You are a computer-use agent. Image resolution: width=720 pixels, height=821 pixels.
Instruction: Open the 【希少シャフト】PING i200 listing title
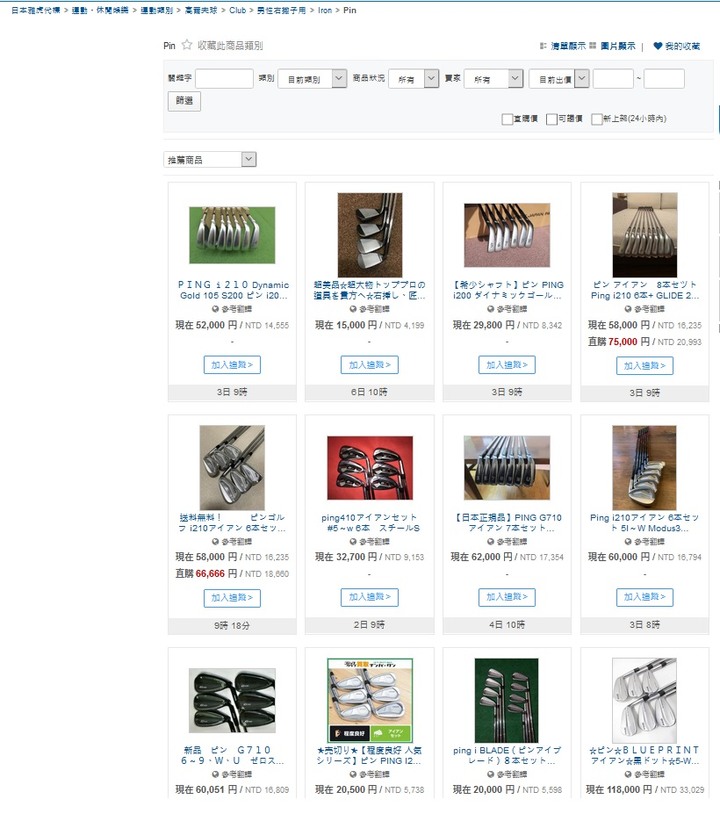point(507,290)
